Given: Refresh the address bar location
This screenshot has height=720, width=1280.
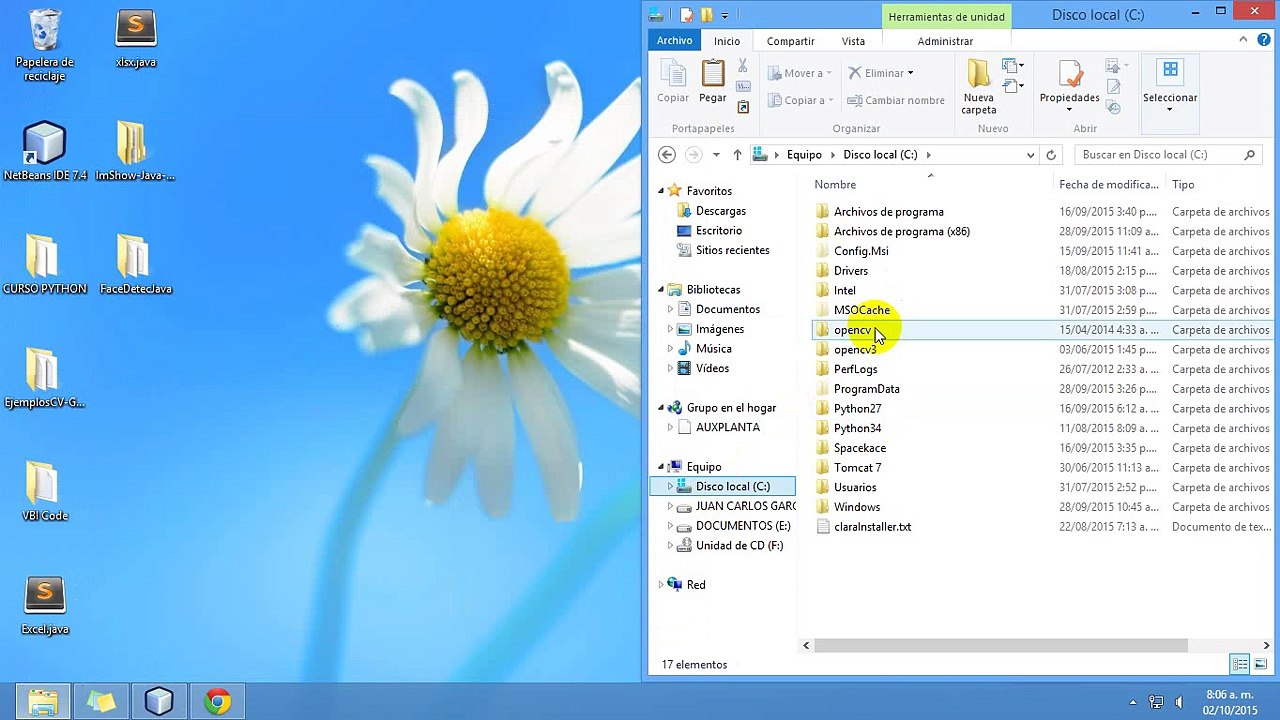Looking at the screenshot, I should pos(1051,155).
